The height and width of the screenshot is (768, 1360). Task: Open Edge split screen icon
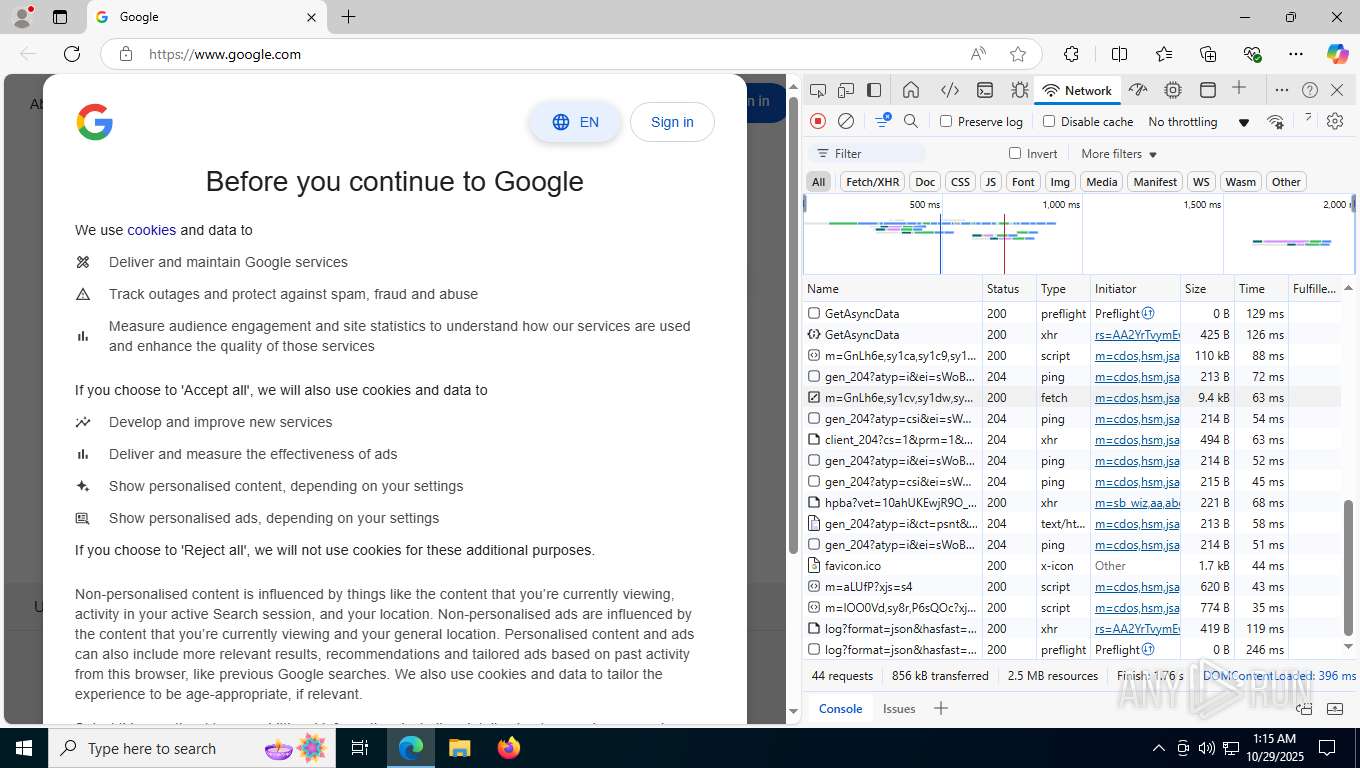coord(1120,54)
